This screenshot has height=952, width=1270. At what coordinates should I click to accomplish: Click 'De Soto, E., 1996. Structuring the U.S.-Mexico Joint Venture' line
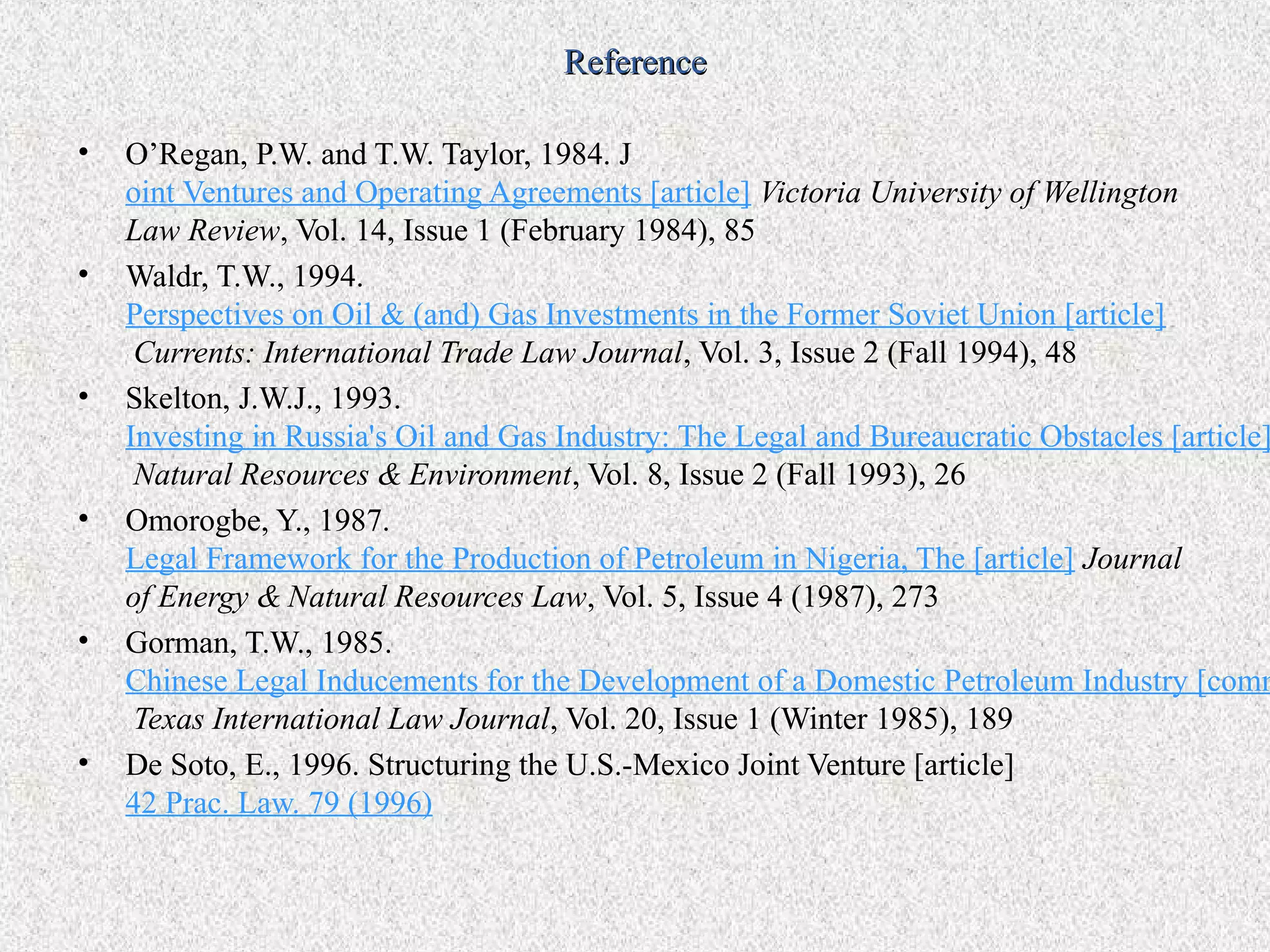(x=570, y=764)
